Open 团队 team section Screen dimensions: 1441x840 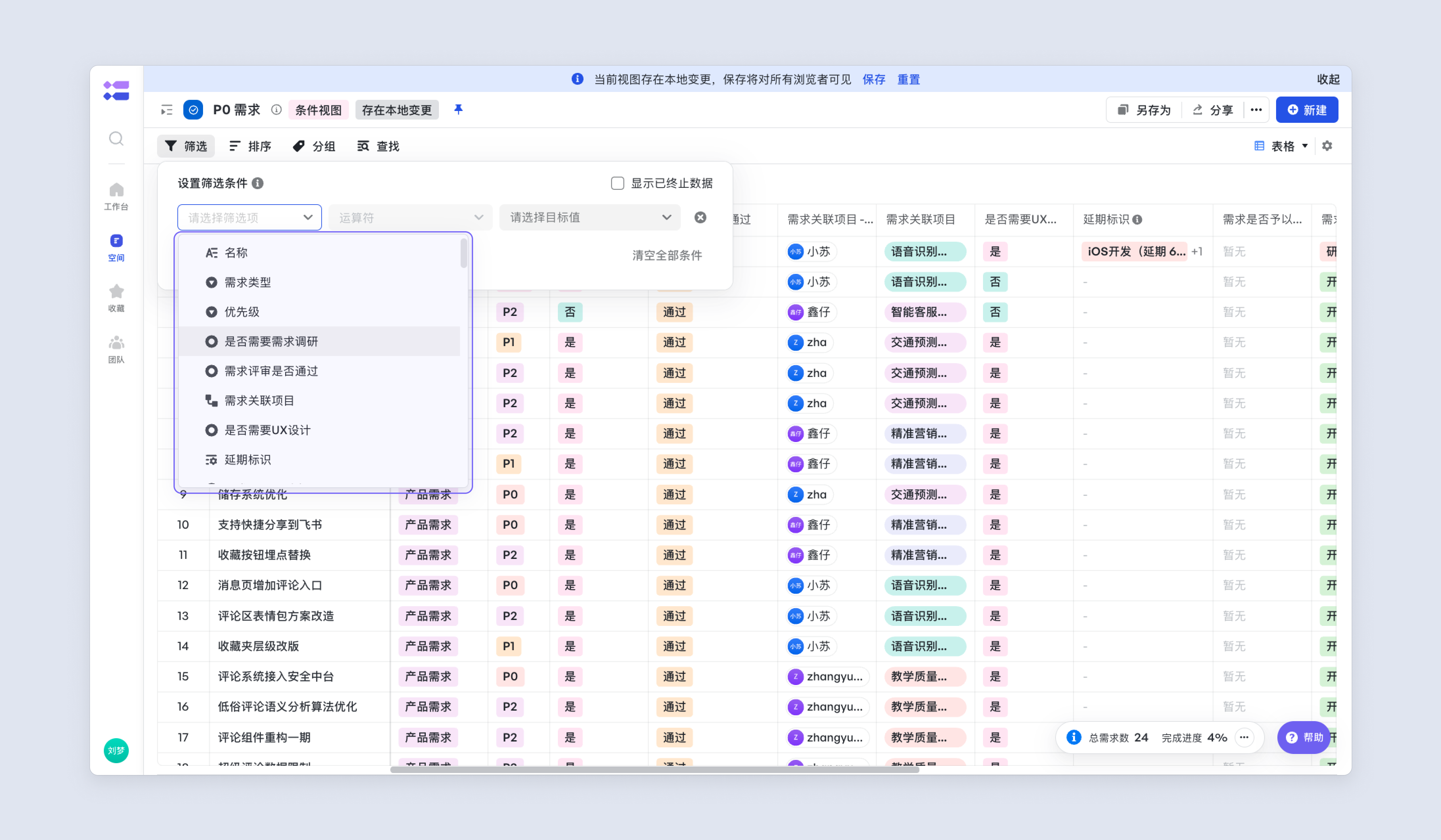tap(116, 349)
